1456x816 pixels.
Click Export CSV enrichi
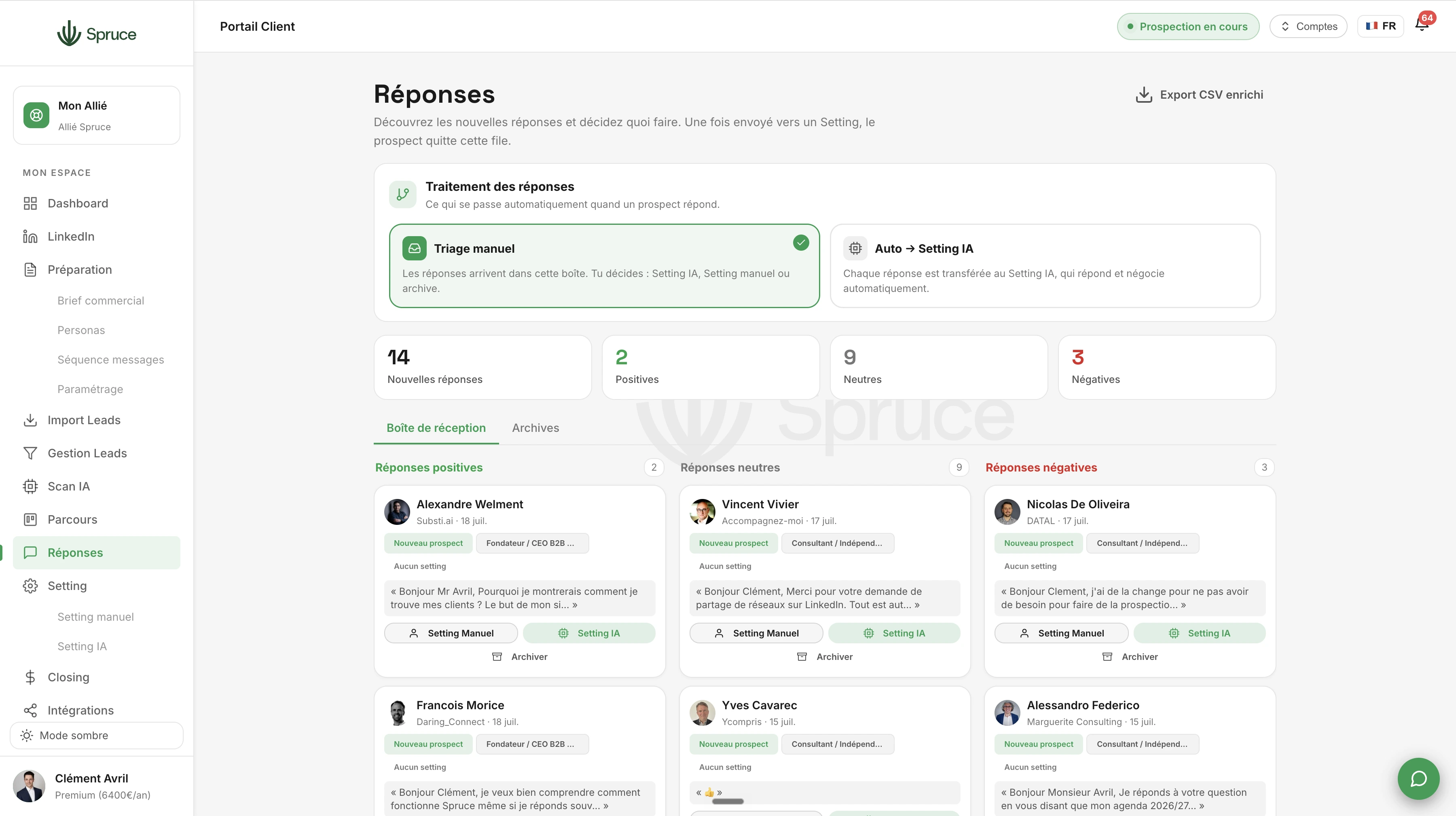tap(1200, 94)
